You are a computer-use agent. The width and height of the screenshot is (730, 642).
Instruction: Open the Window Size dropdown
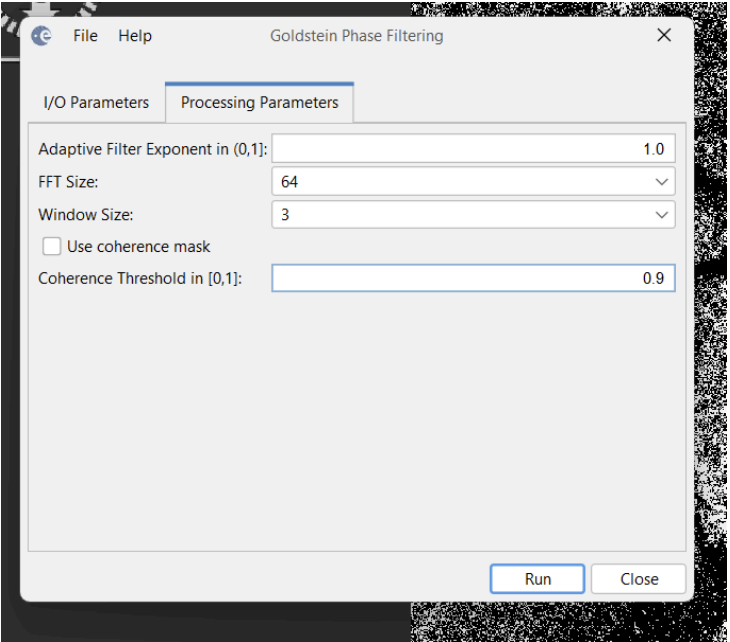point(473,215)
